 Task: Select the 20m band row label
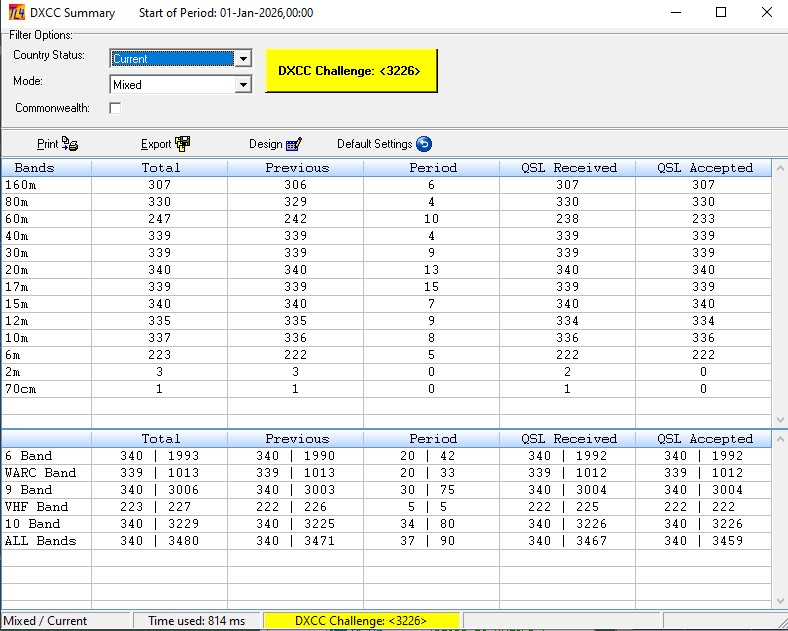pos(17,270)
